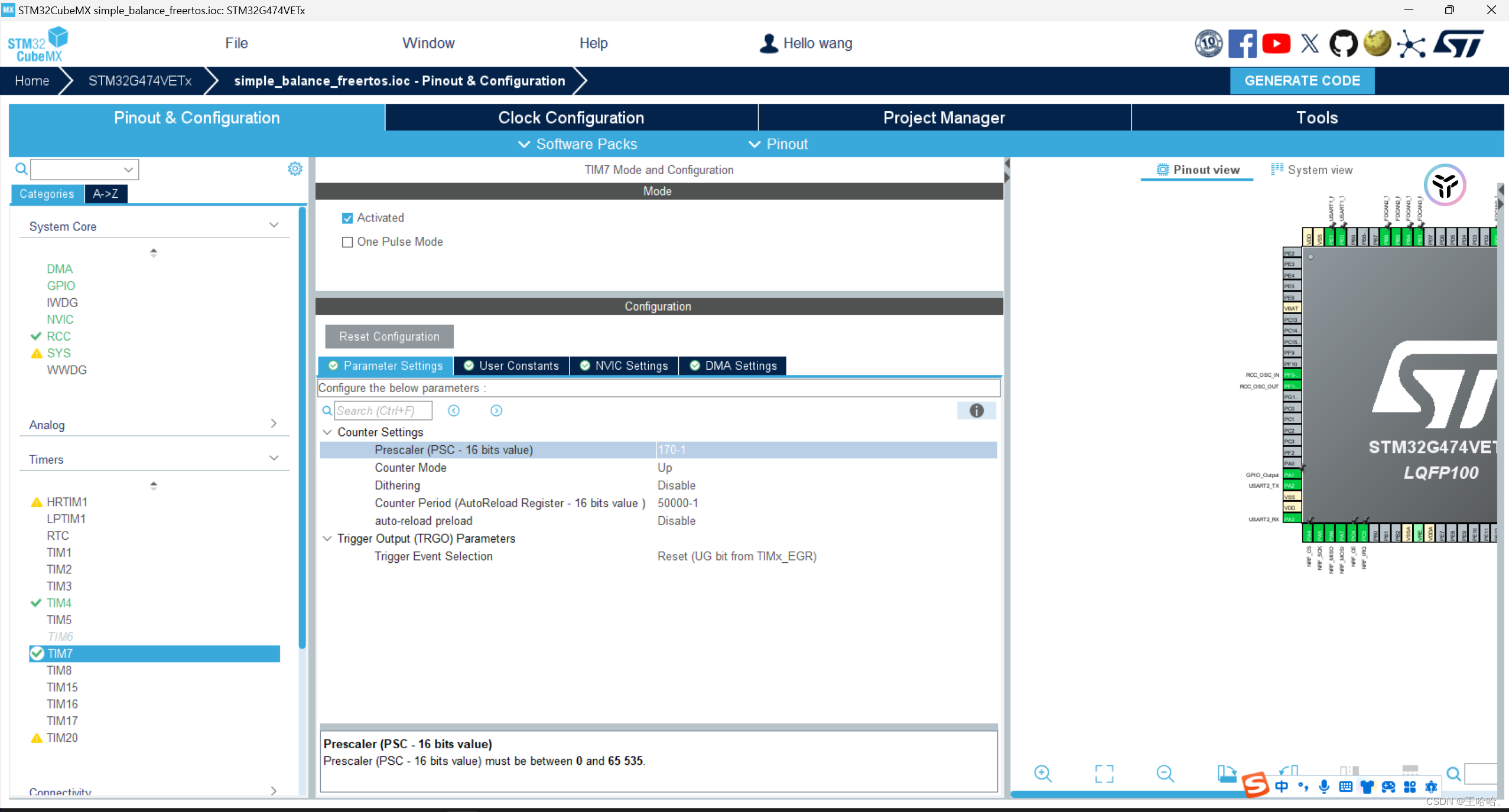Collapse the Counter Settings group
Screen dimensions: 1509x812
(327, 432)
